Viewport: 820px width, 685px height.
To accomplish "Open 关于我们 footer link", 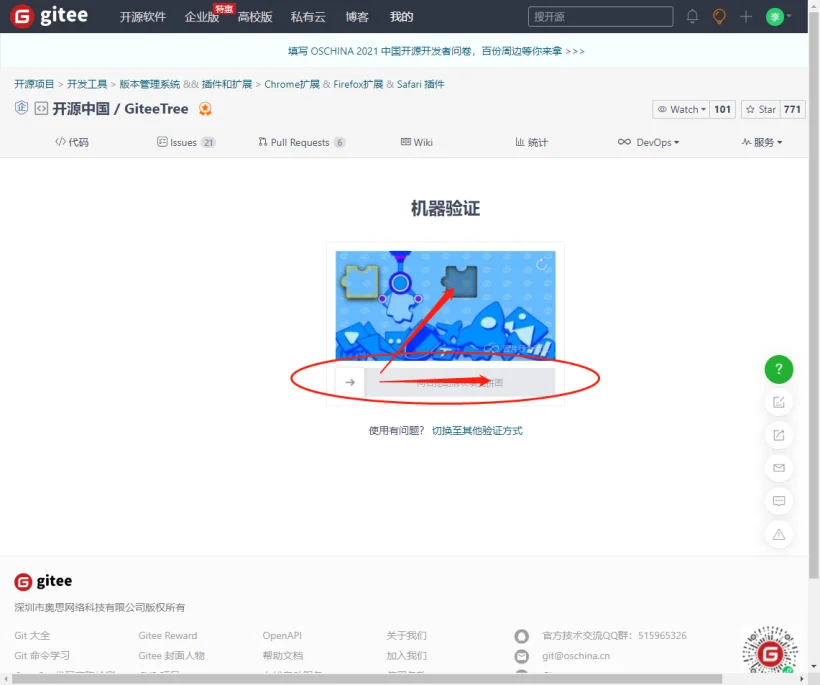I will 406,636.
